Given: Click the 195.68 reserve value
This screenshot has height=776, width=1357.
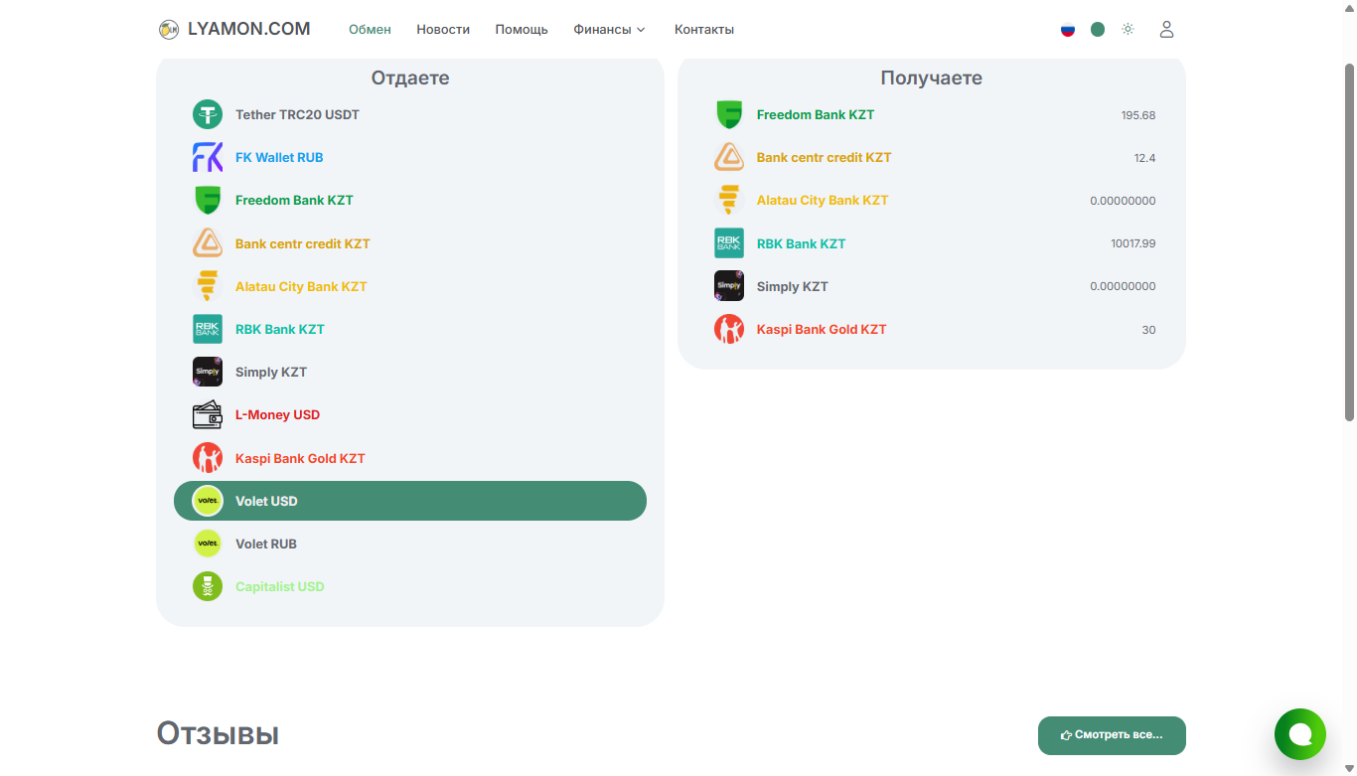Looking at the screenshot, I should [x=1138, y=116].
